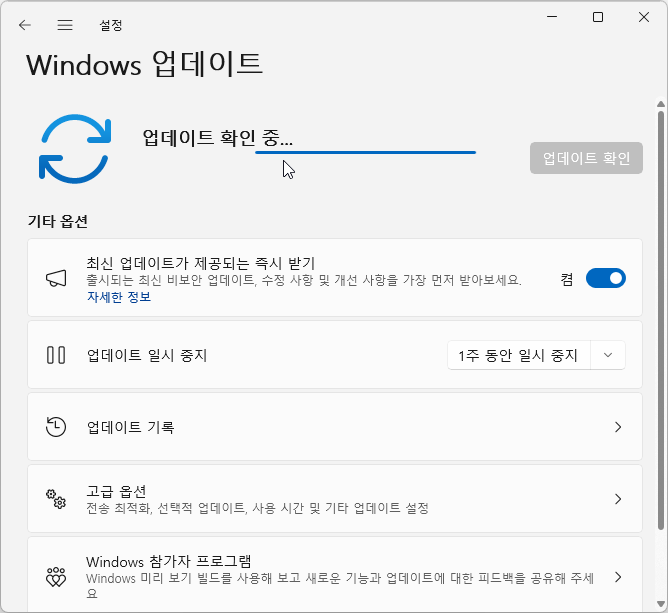Image resolution: width=668 pixels, height=613 pixels.
Task: Click the 1주 동안 일시 중지 button
Action: 518,355
